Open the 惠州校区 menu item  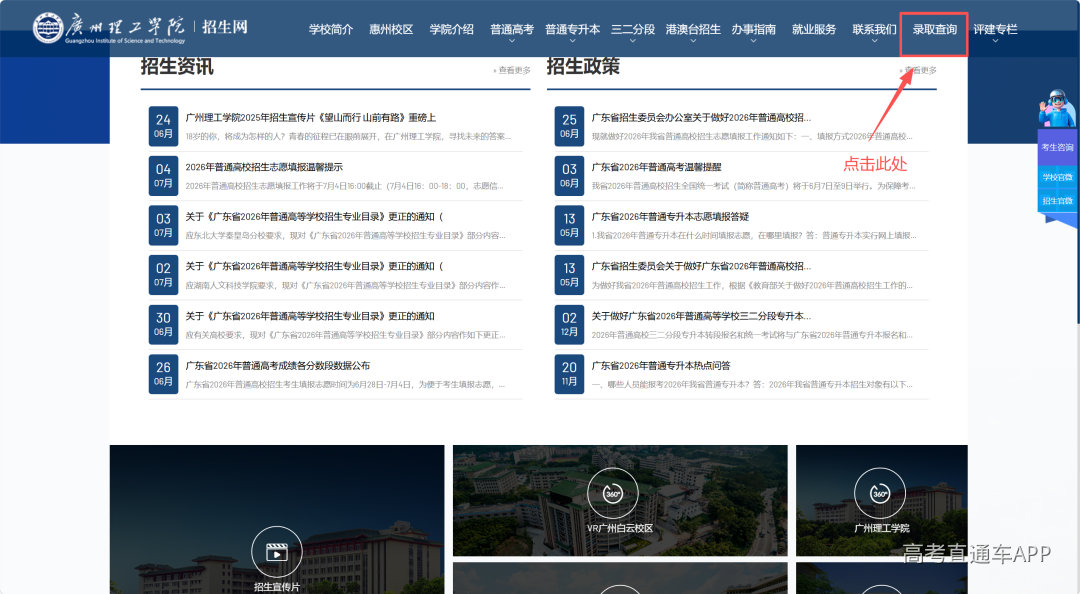coord(391,30)
